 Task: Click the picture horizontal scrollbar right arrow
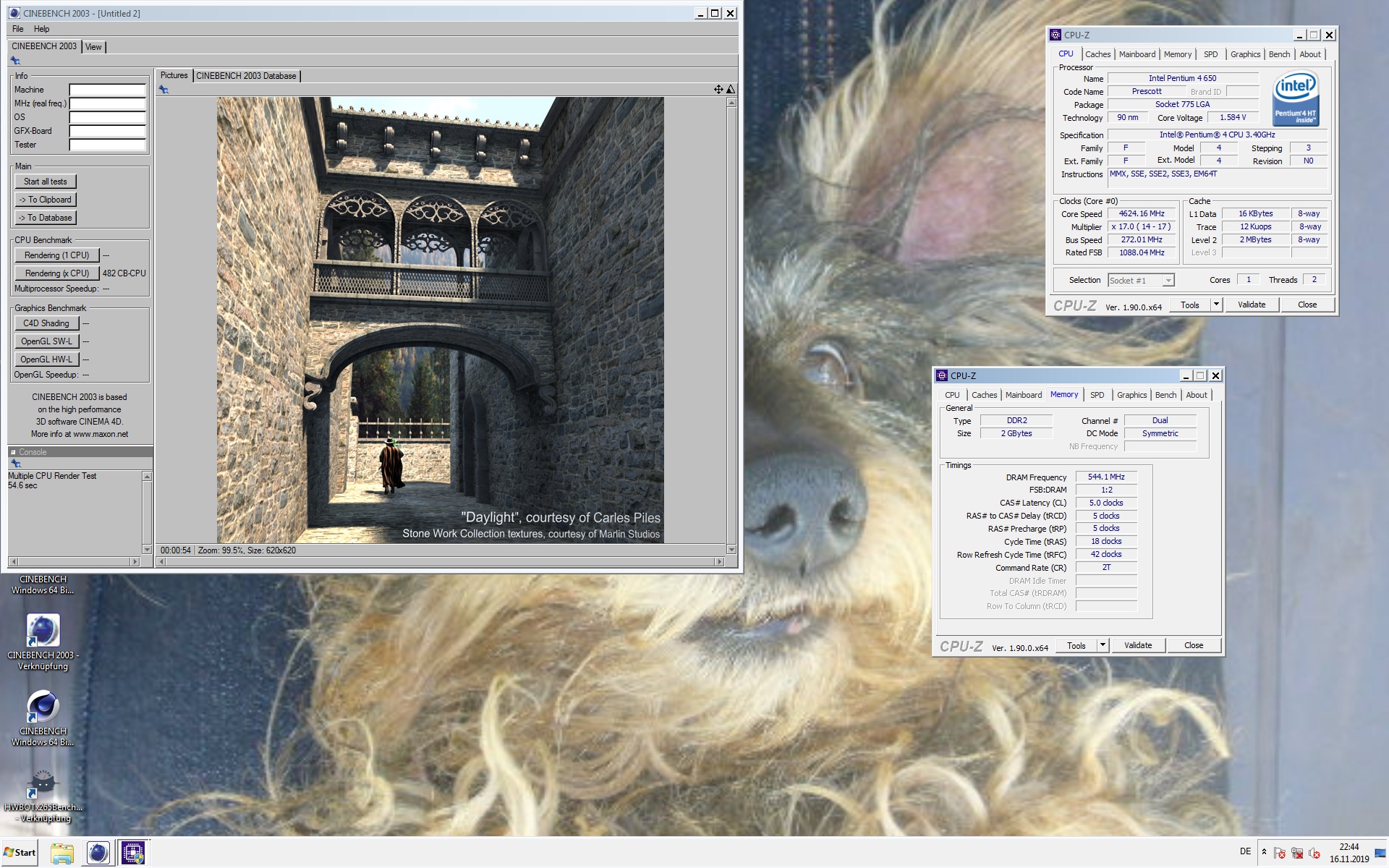(718, 561)
